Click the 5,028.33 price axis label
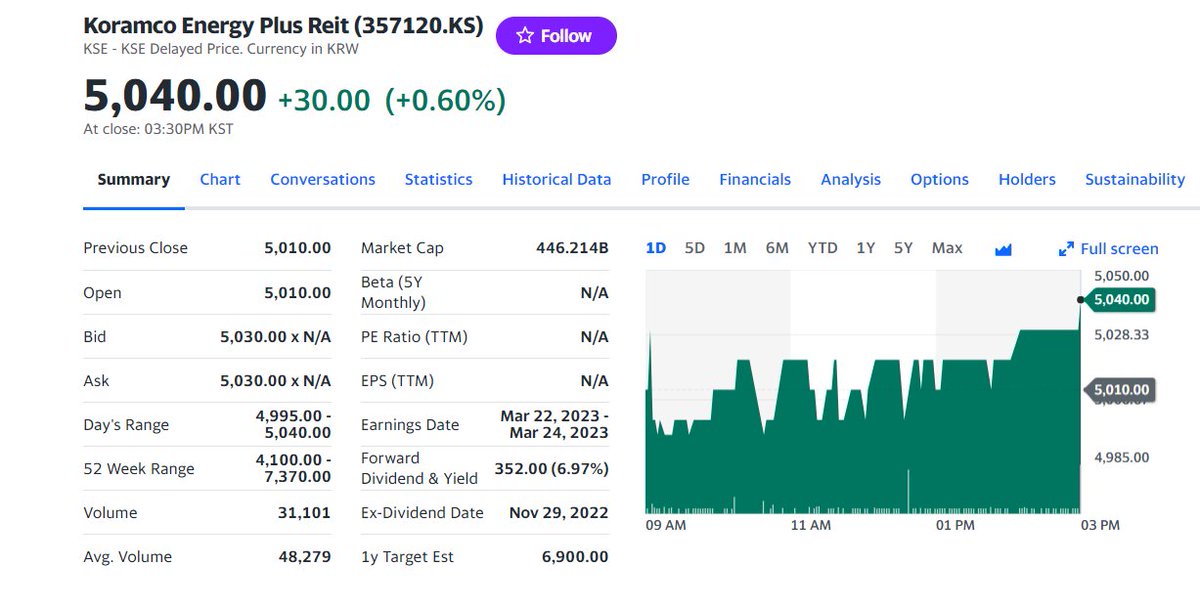Screen dimensions: 1200x609 click(x=1121, y=334)
